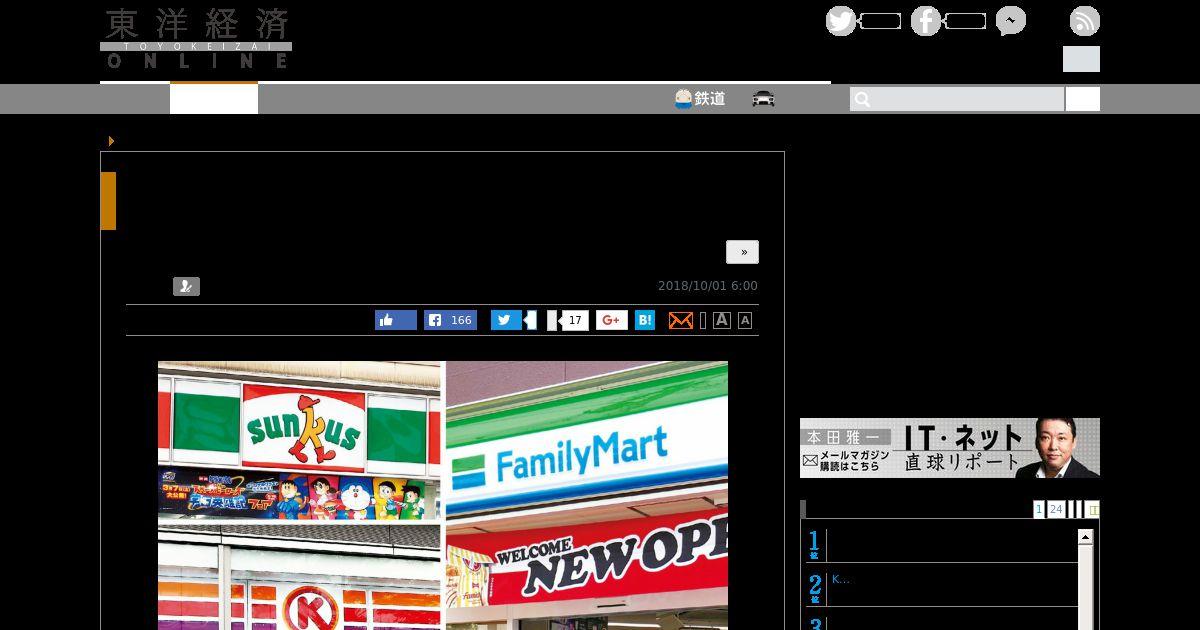Go to next page with » button
This screenshot has width=1200, height=630.
743,252
